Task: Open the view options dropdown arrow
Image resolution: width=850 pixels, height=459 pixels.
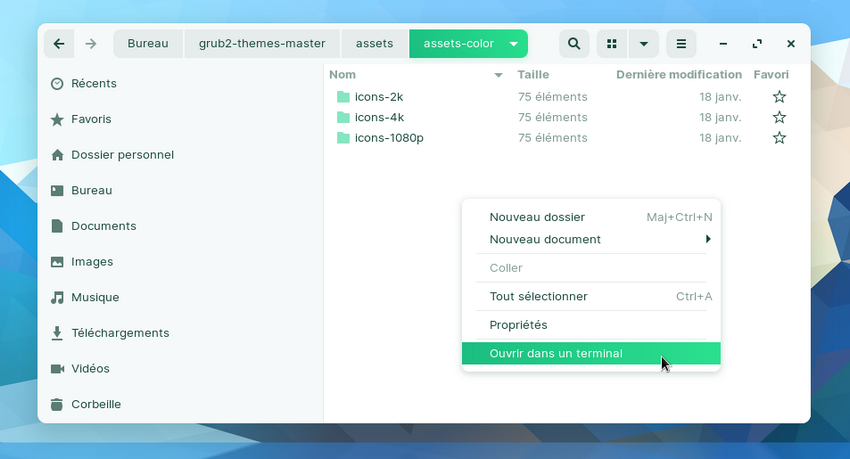Action: click(x=643, y=44)
